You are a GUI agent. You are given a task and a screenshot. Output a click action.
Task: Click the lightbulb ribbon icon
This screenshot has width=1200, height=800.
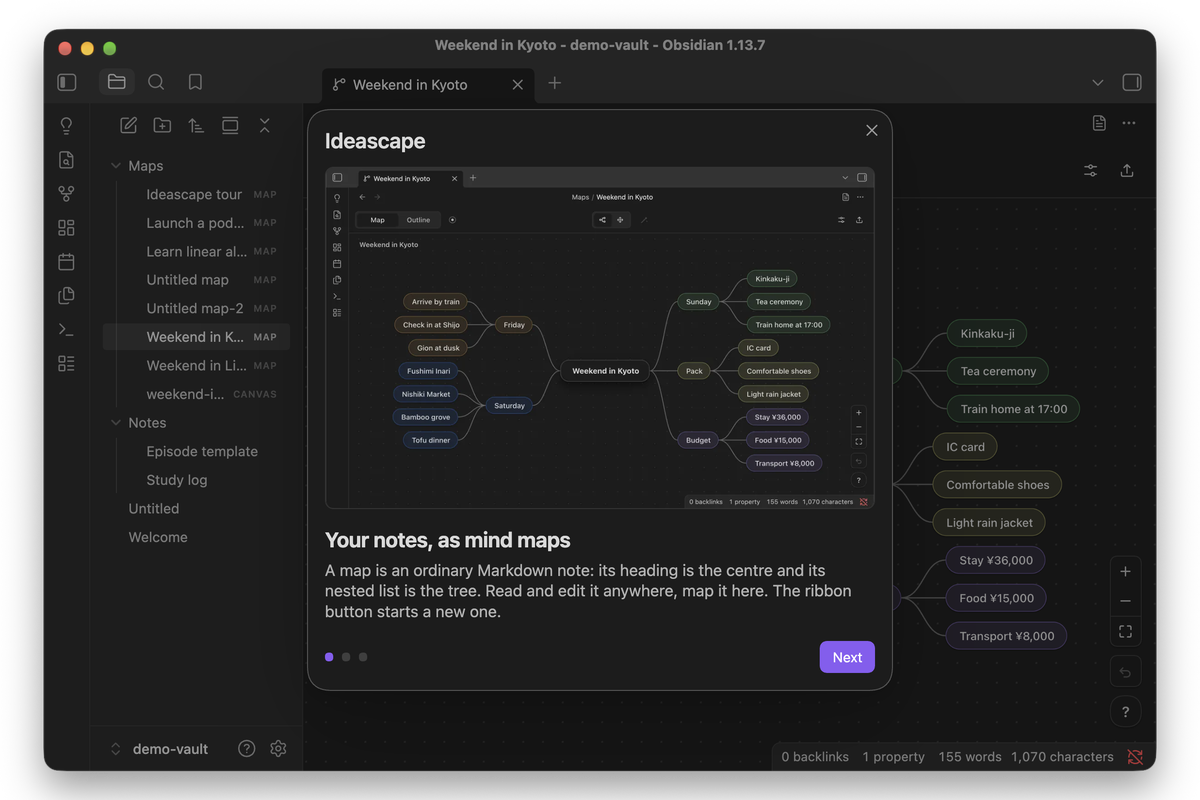pos(66,126)
